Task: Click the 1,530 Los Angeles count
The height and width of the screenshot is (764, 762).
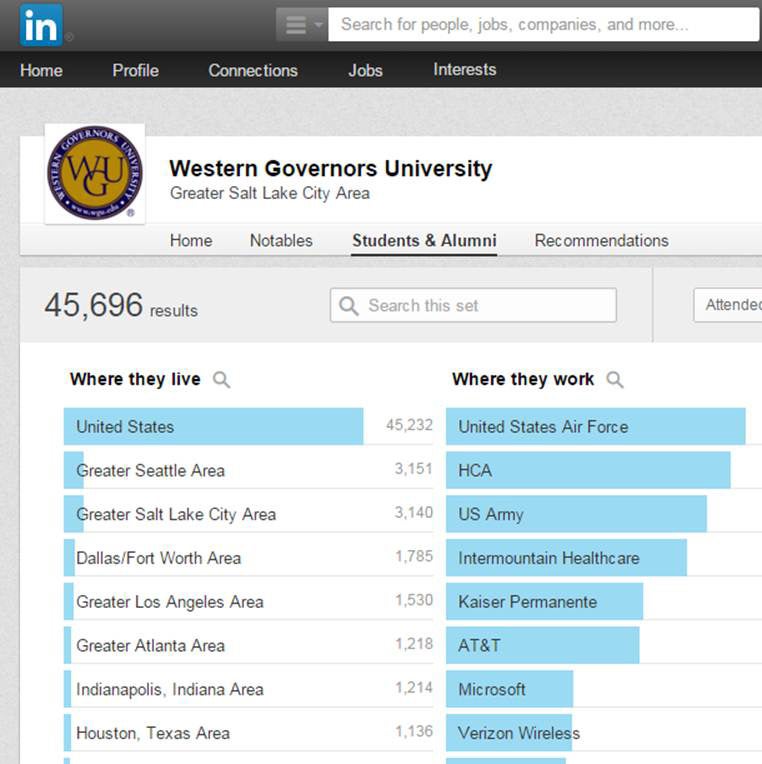Action: coord(414,600)
